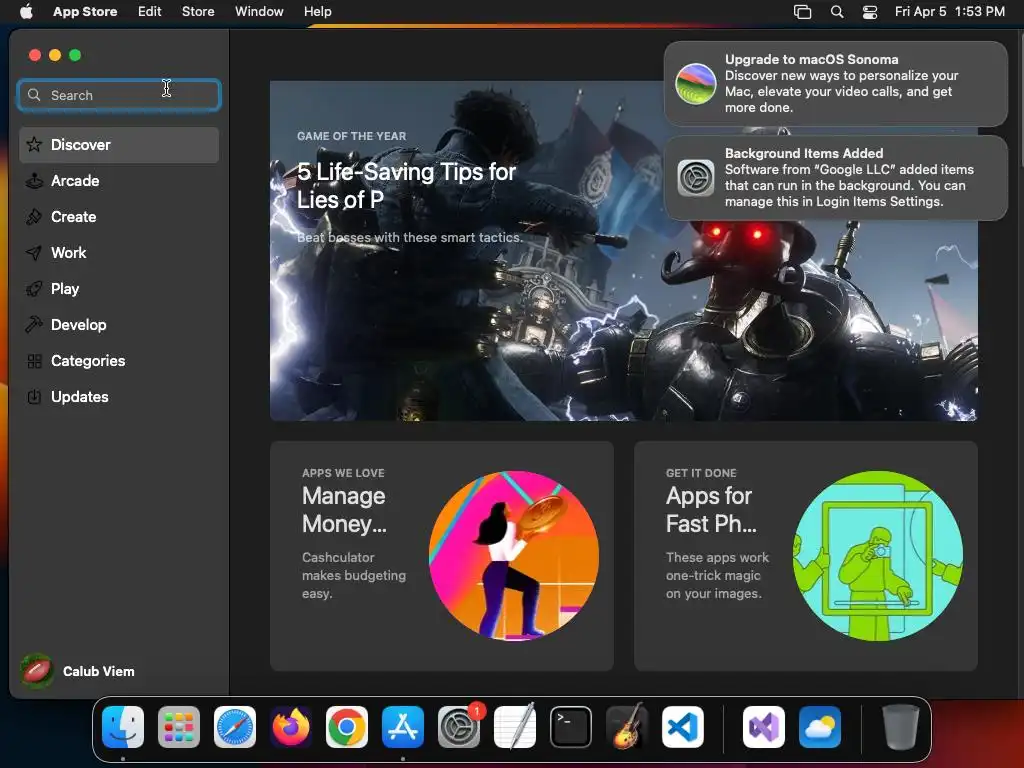Click the download icon next to Updates

tap(34, 397)
